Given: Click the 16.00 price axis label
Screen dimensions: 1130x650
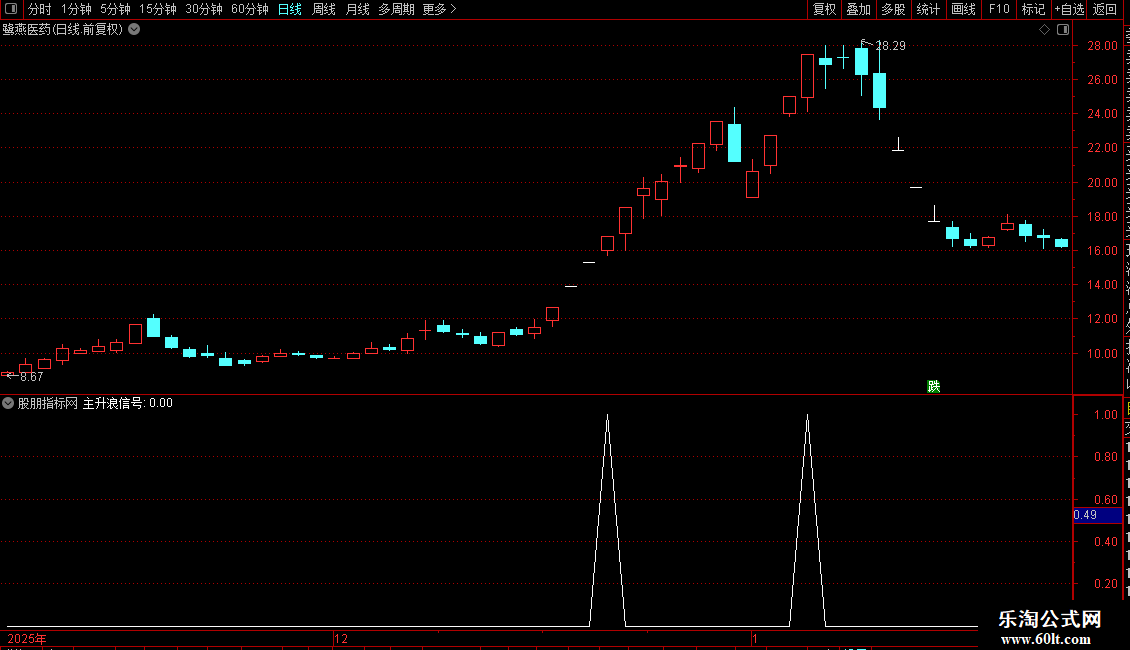Looking at the screenshot, I should (1103, 251).
